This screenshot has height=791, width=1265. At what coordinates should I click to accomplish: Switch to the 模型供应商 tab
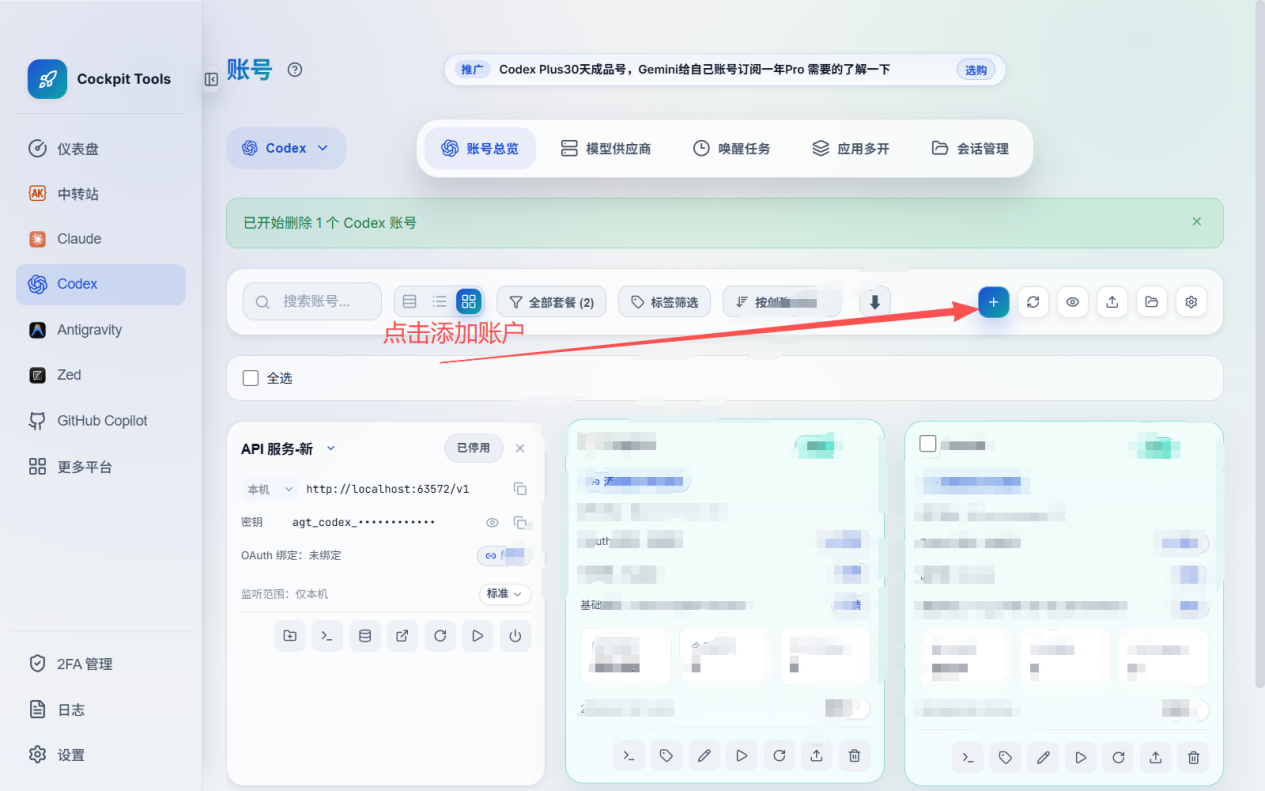[605, 148]
